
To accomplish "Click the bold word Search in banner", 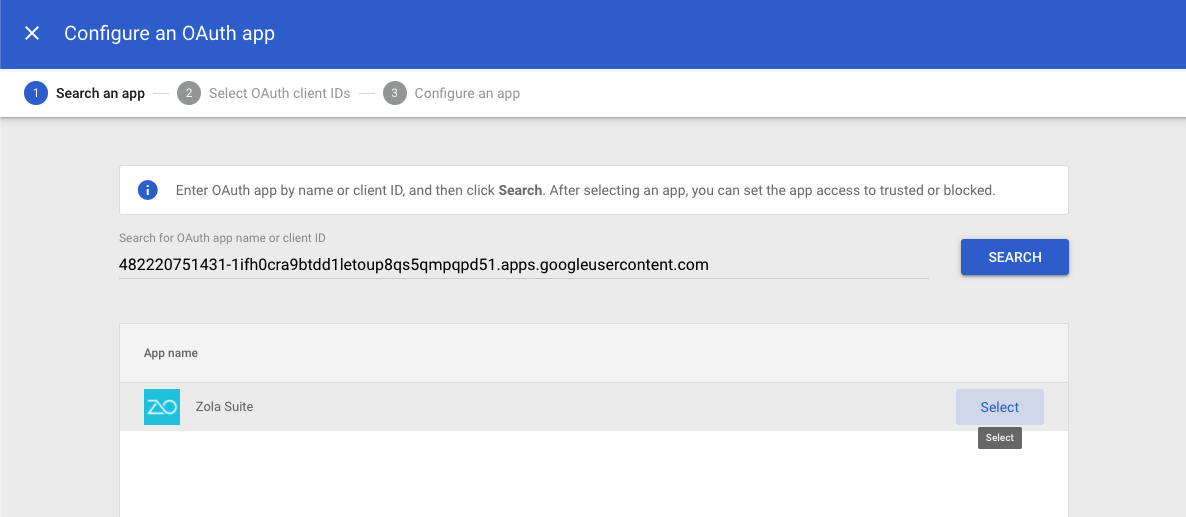I will 520,190.
